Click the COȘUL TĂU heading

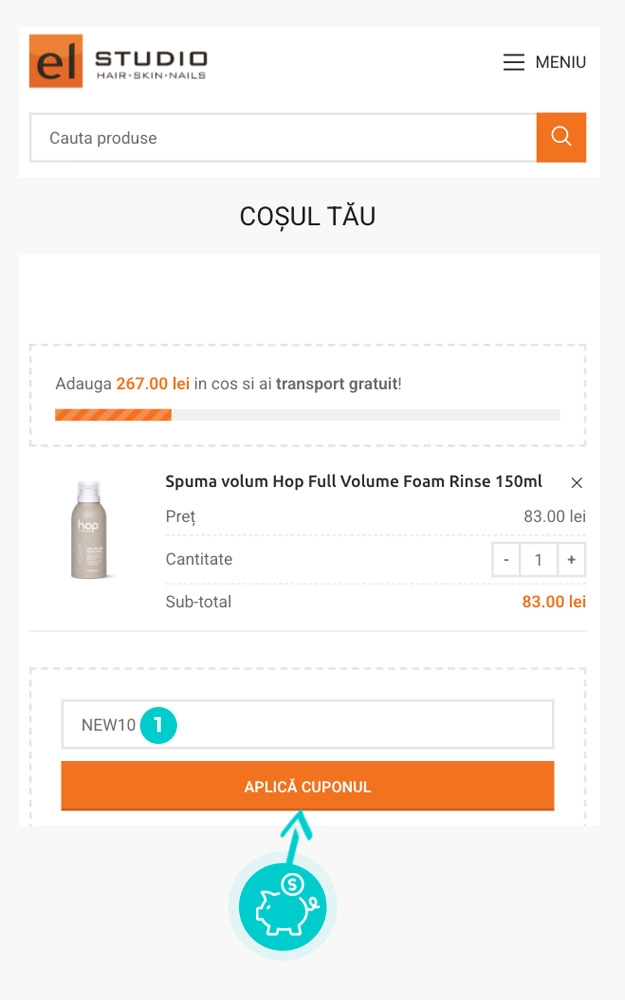pyautogui.click(x=307, y=216)
